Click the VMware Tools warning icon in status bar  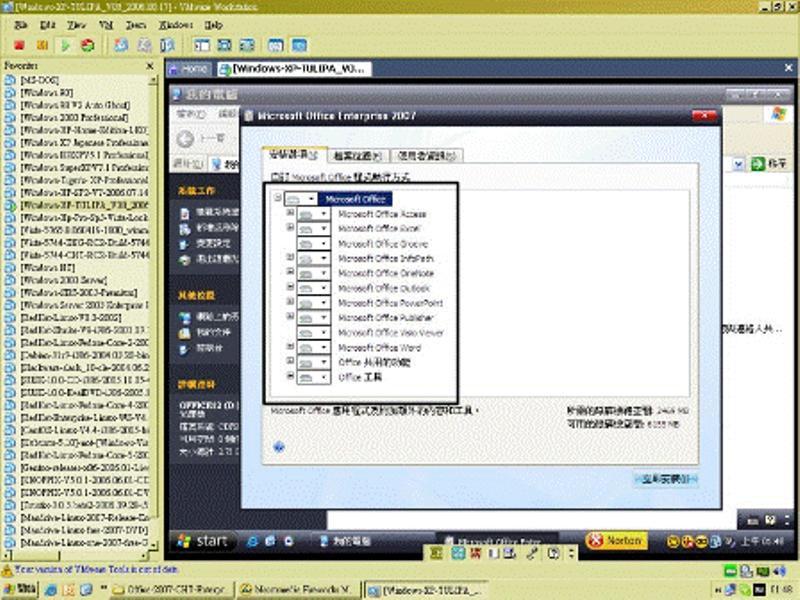(7, 570)
